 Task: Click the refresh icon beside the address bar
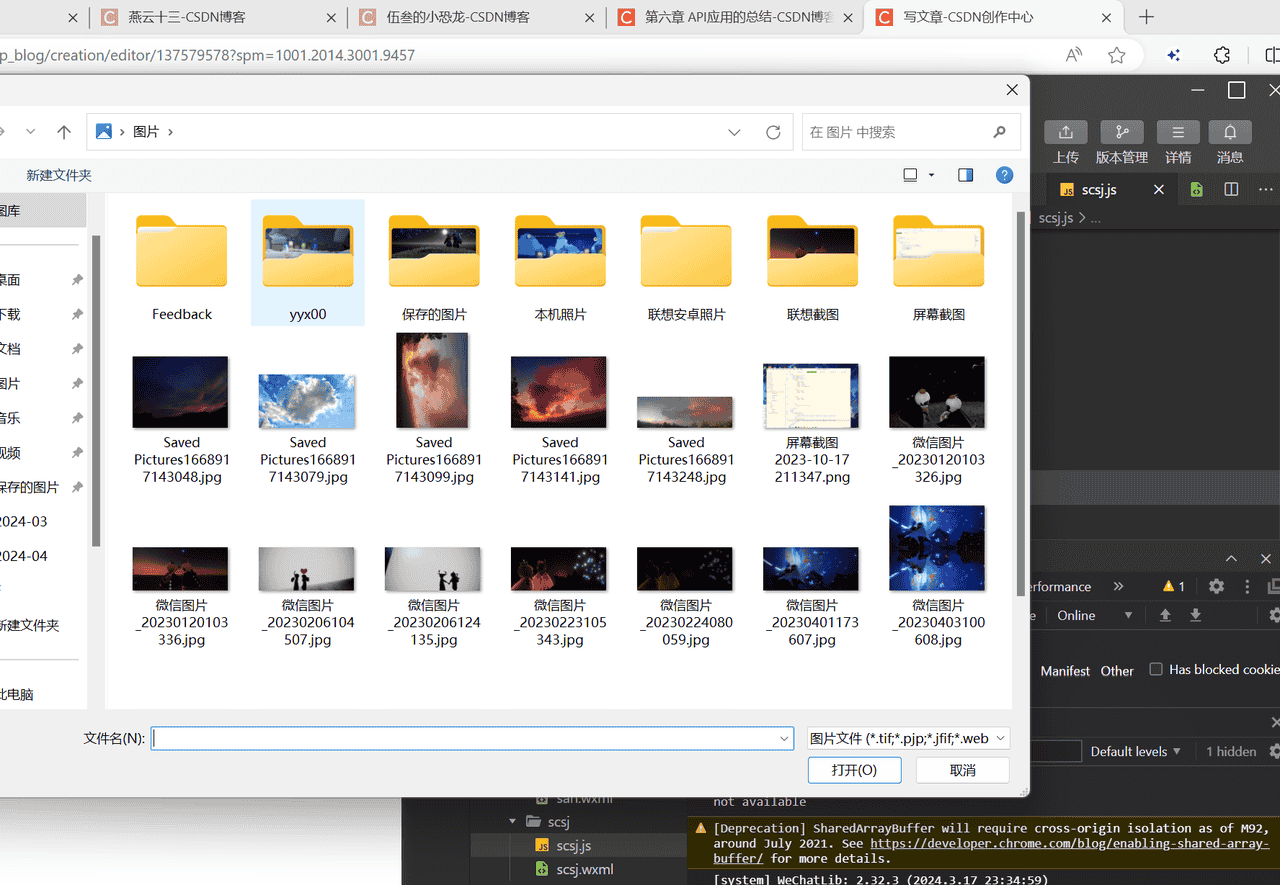click(x=772, y=132)
